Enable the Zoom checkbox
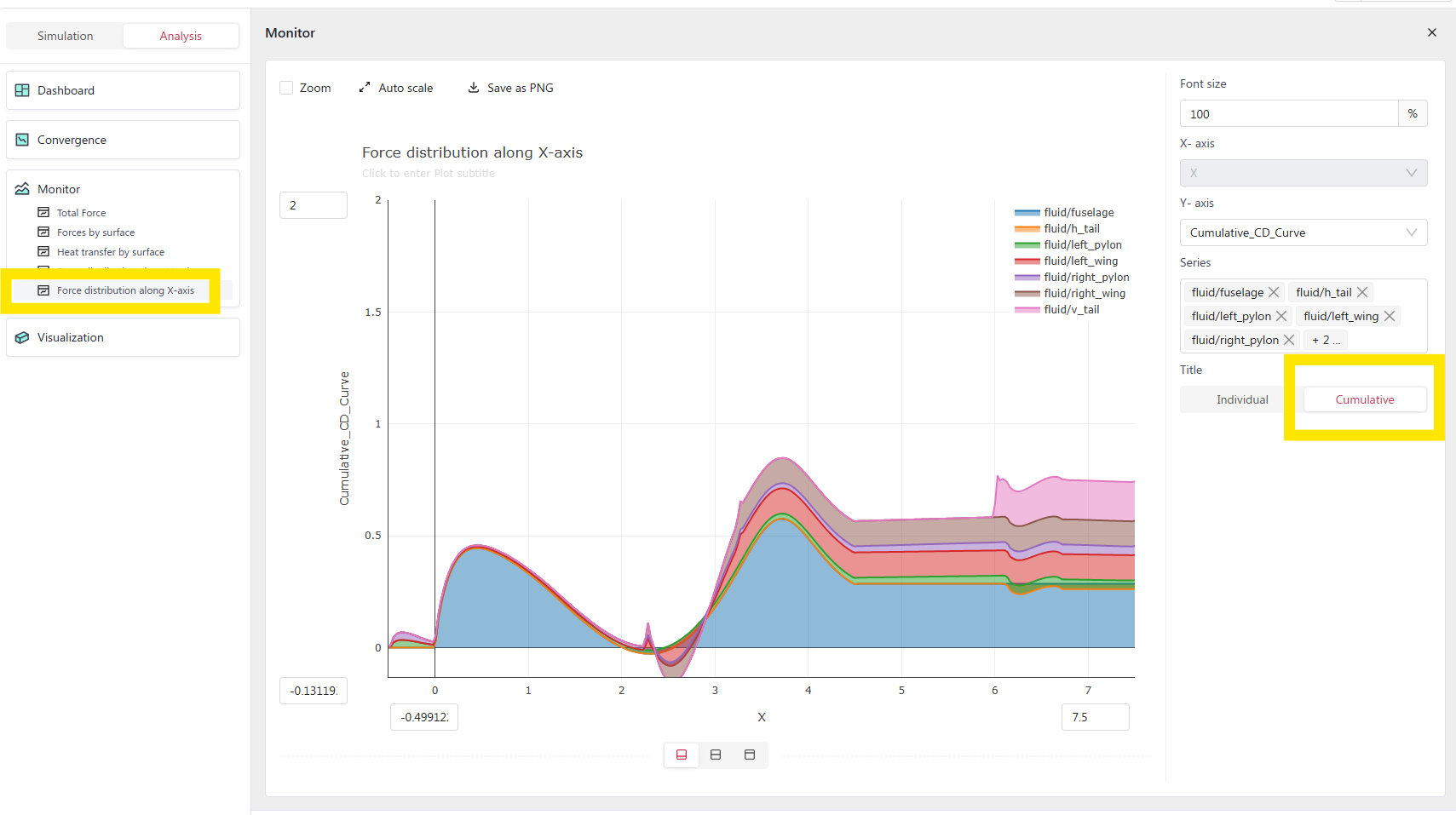This screenshot has height=815, width=1456. pos(287,88)
